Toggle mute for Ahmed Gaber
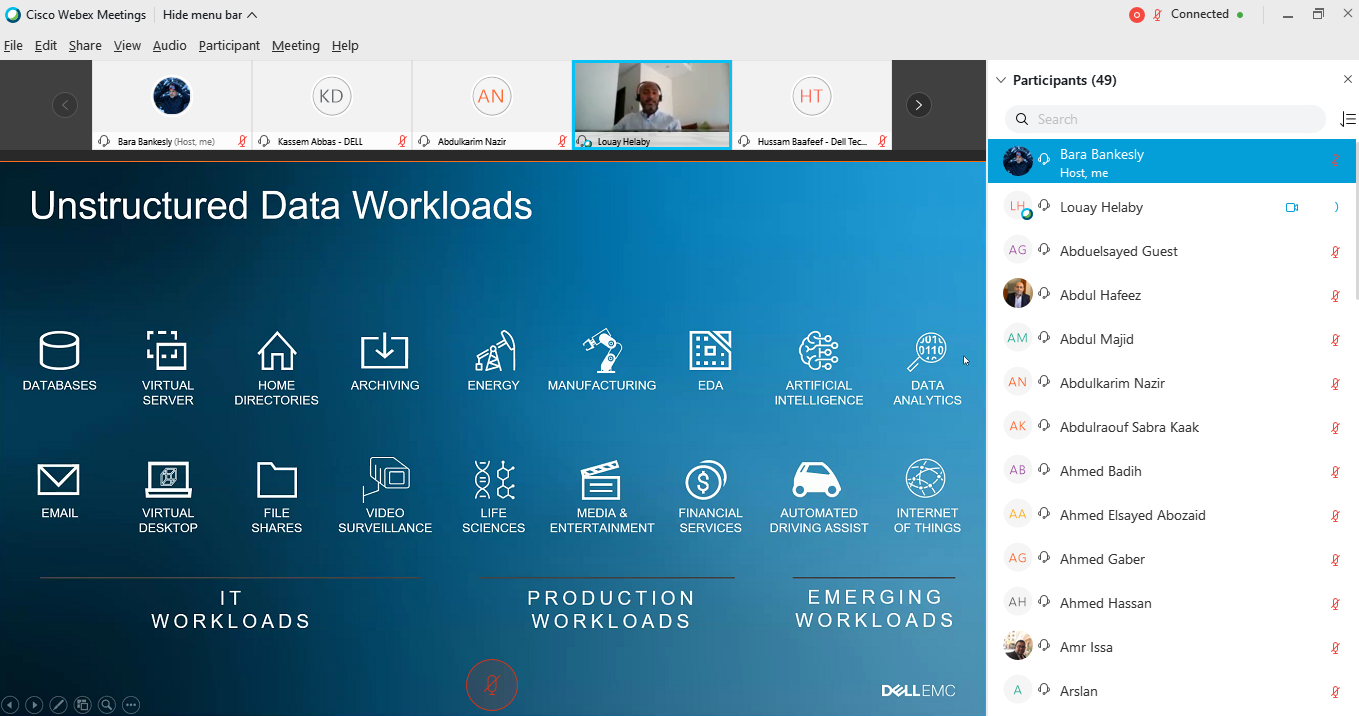Screen dimensions: 1359x716 [x=1335, y=560]
